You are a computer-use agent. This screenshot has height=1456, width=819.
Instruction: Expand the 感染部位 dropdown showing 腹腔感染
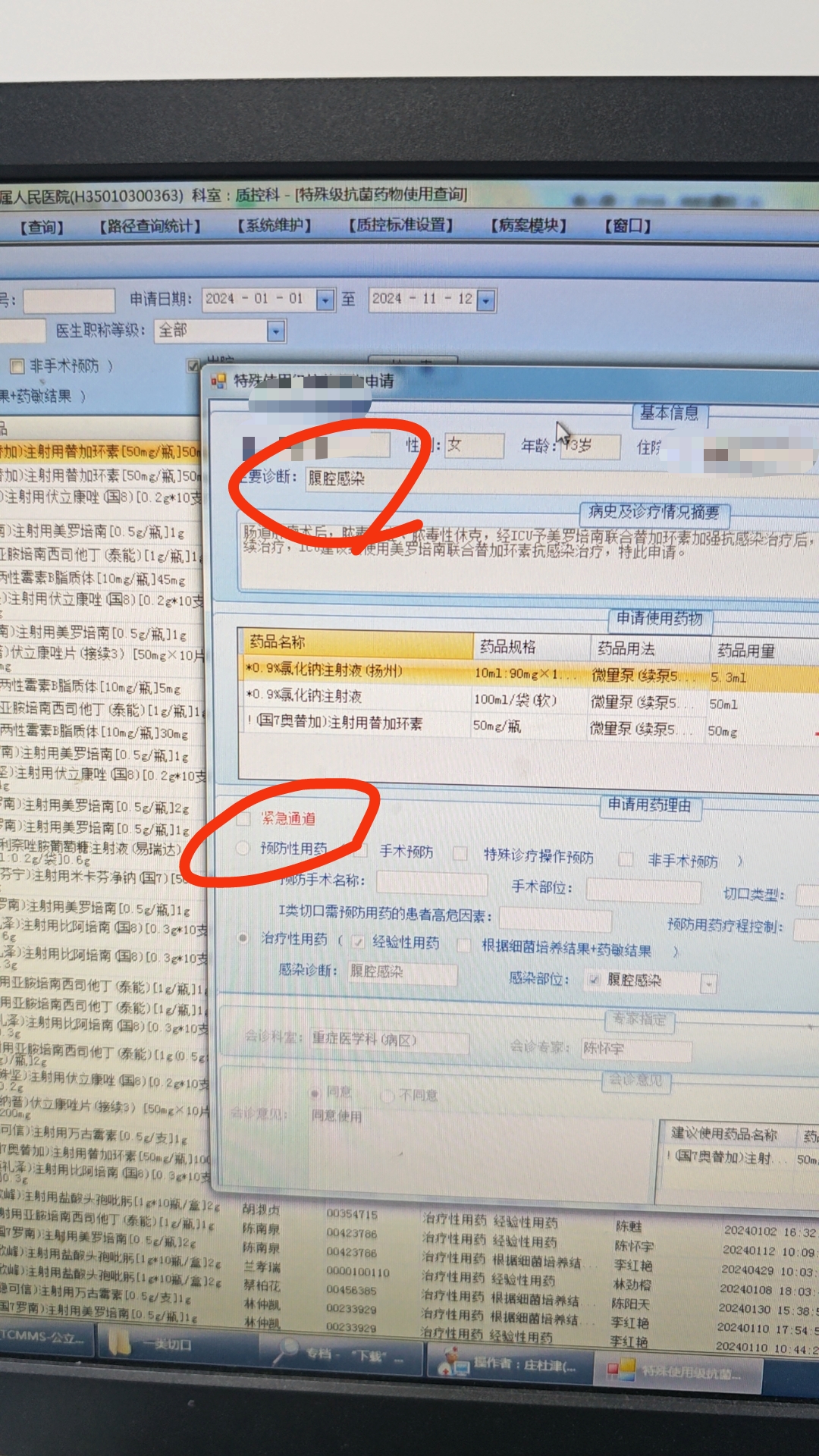point(708,984)
